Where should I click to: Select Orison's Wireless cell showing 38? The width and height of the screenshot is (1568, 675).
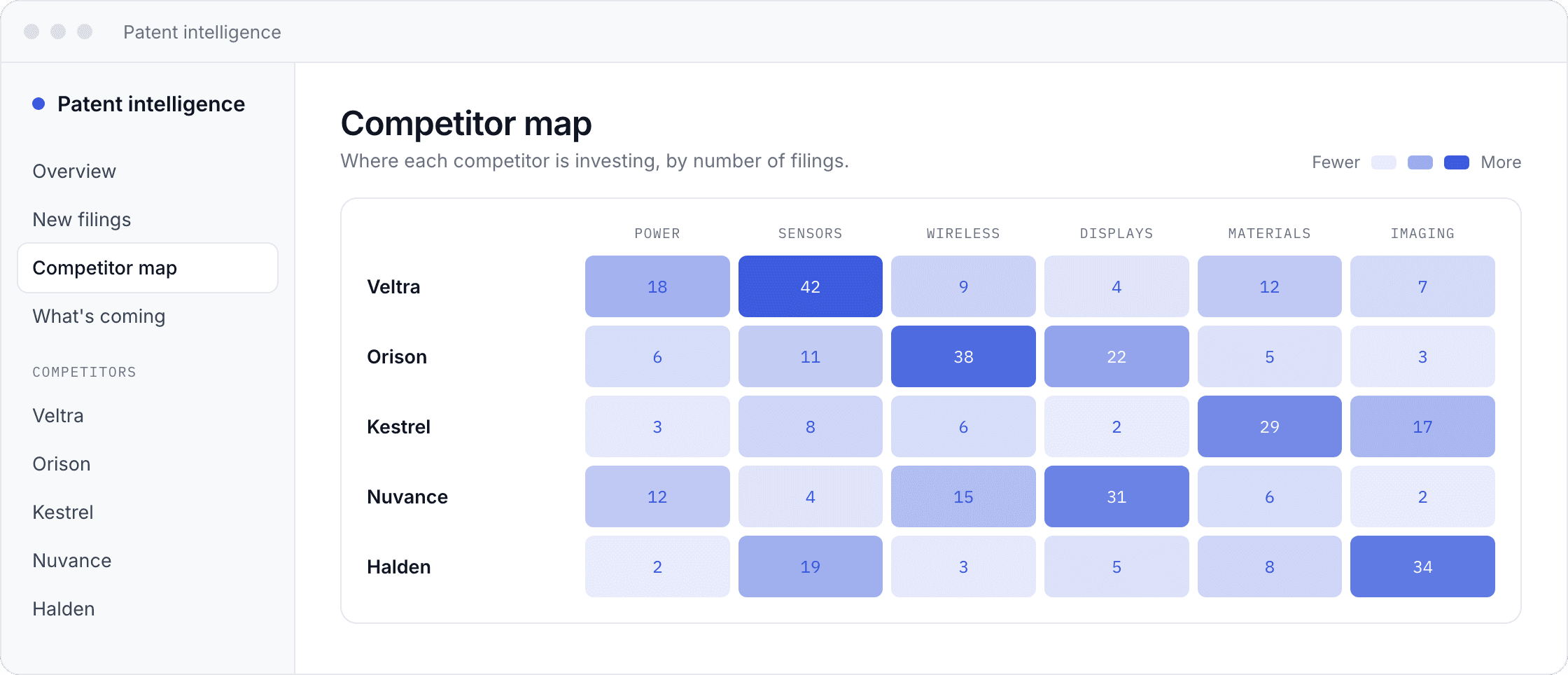[963, 356]
